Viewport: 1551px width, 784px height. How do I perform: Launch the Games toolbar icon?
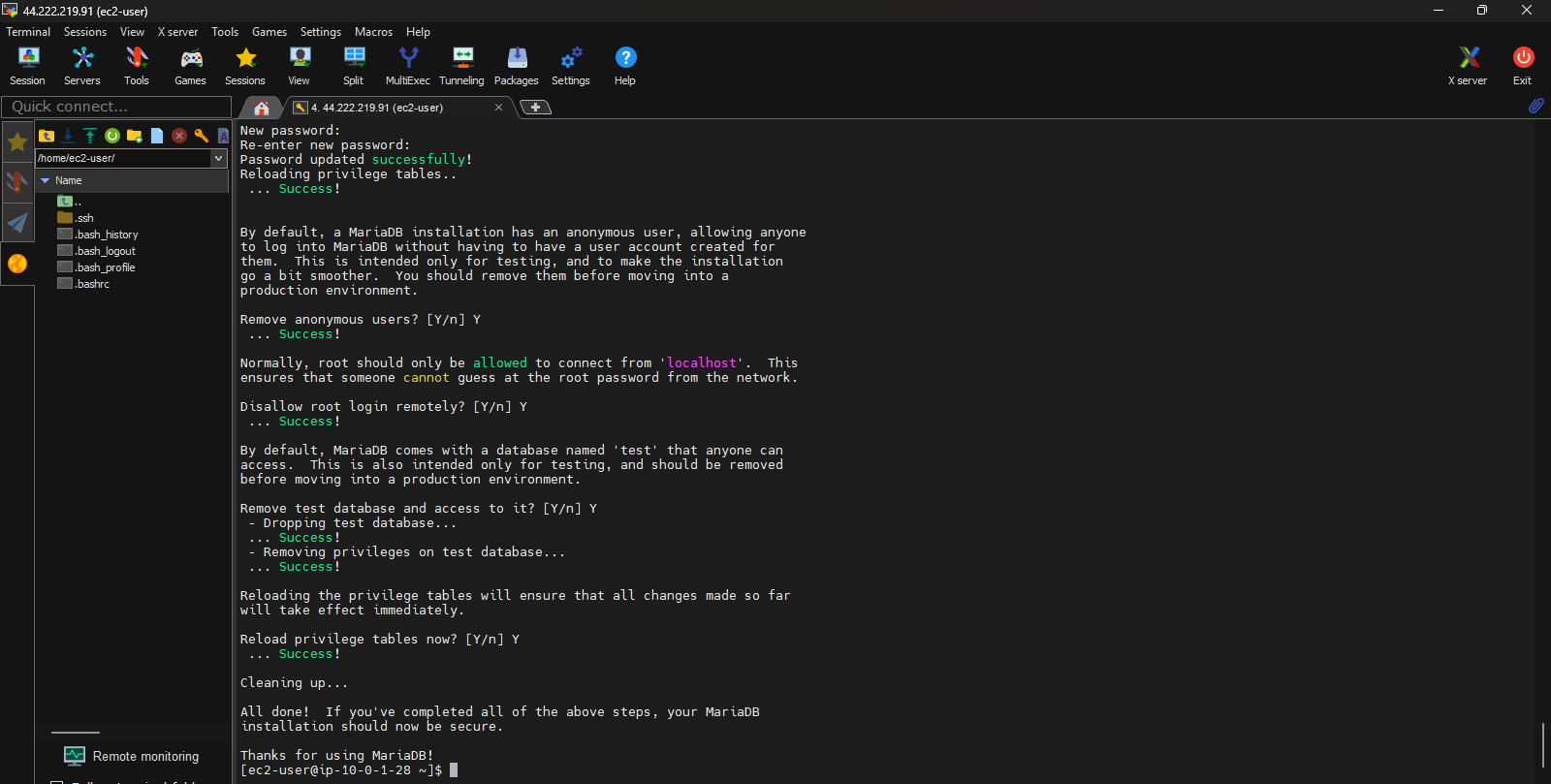(x=190, y=66)
